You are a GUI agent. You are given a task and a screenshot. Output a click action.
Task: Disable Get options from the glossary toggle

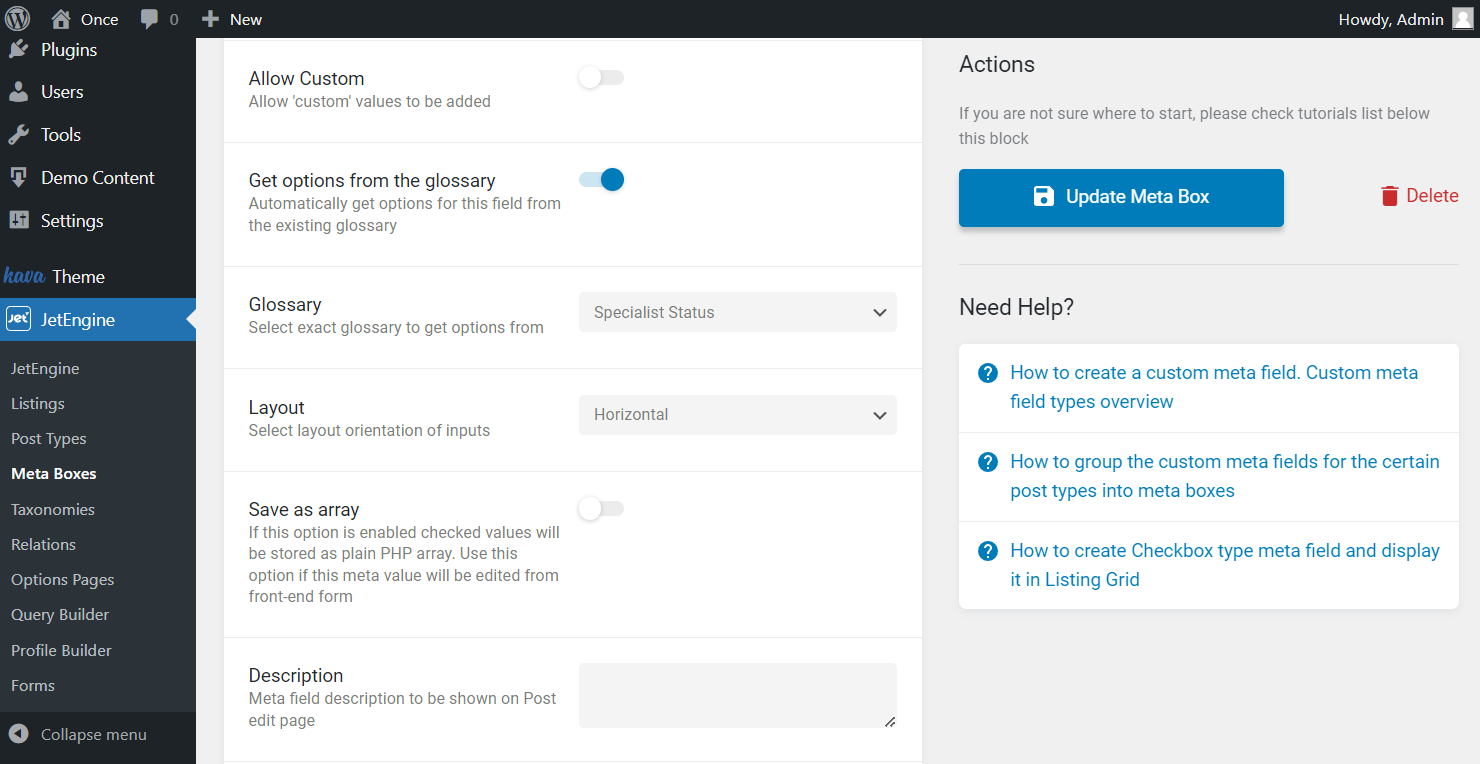(601, 180)
